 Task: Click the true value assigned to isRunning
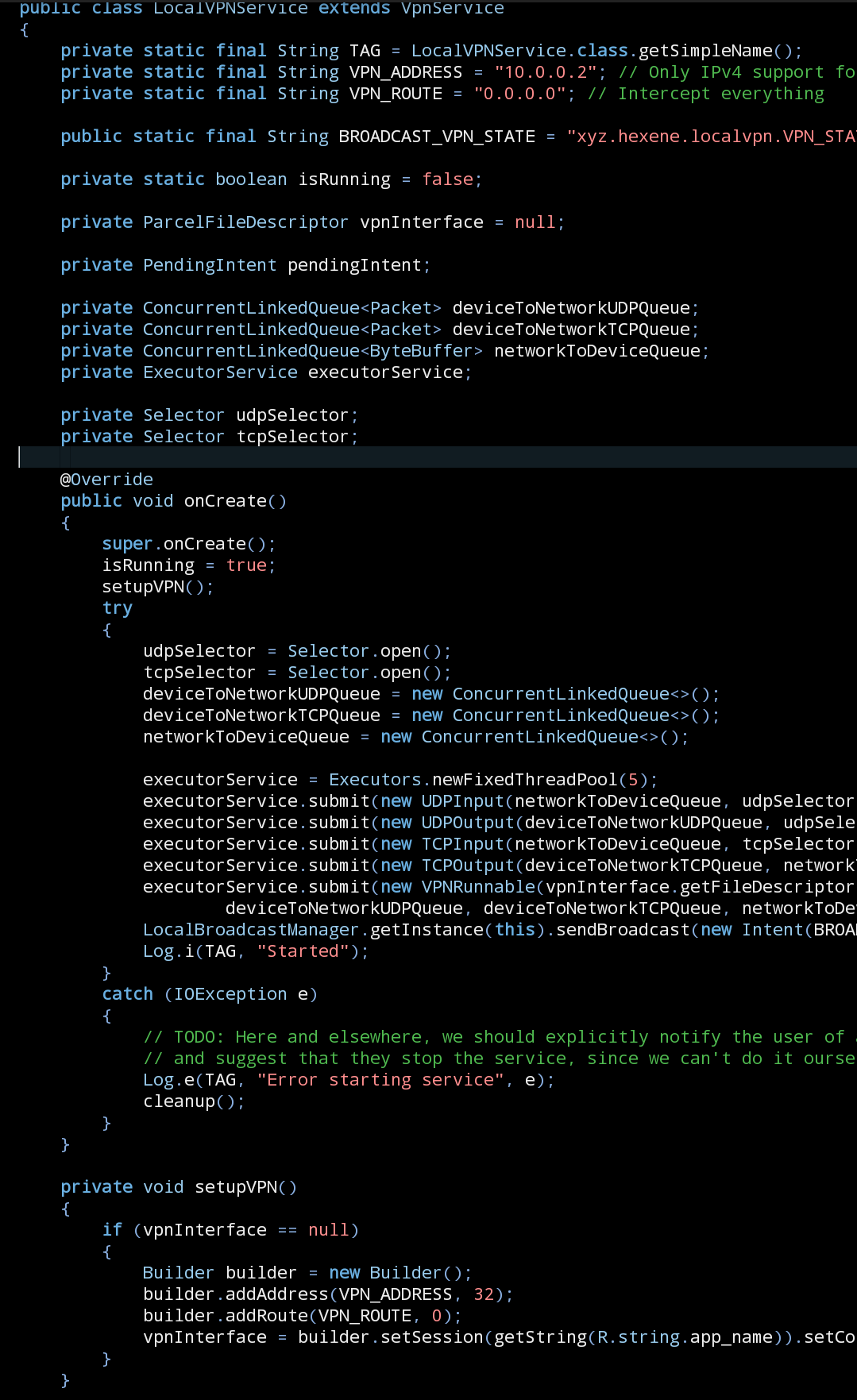click(246, 565)
